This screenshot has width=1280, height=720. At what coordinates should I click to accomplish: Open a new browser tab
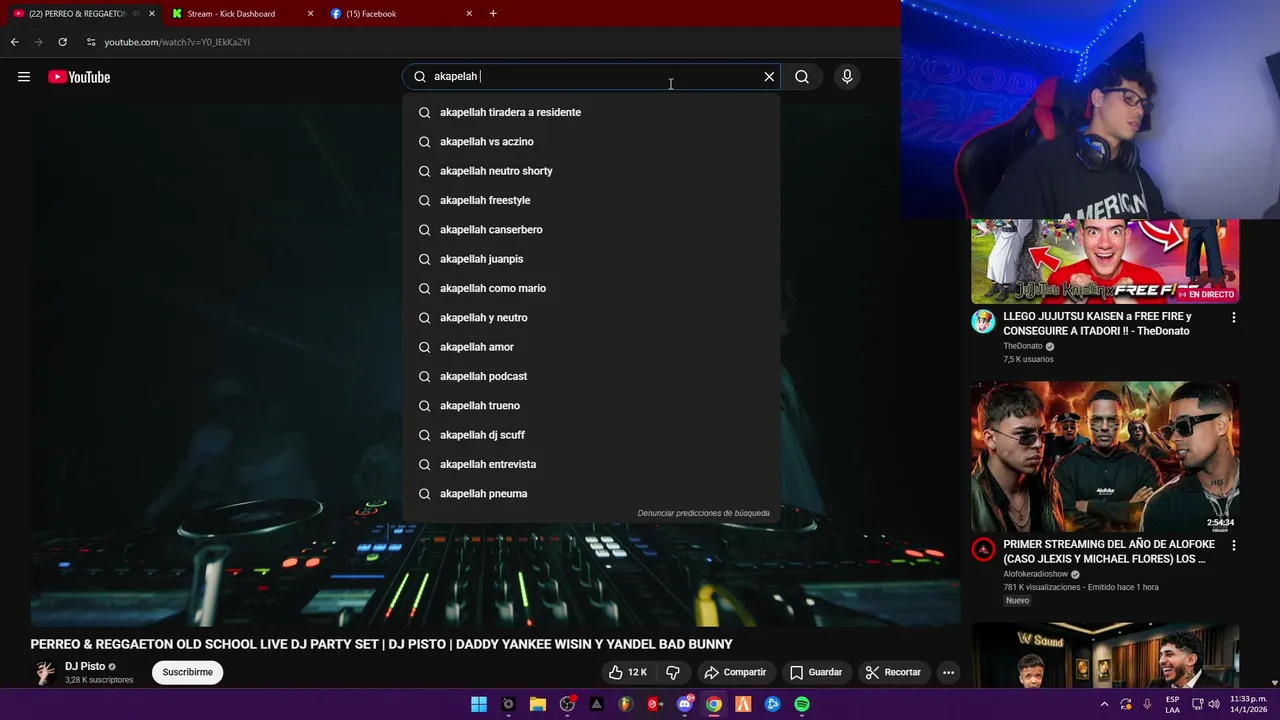click(493, 14)
